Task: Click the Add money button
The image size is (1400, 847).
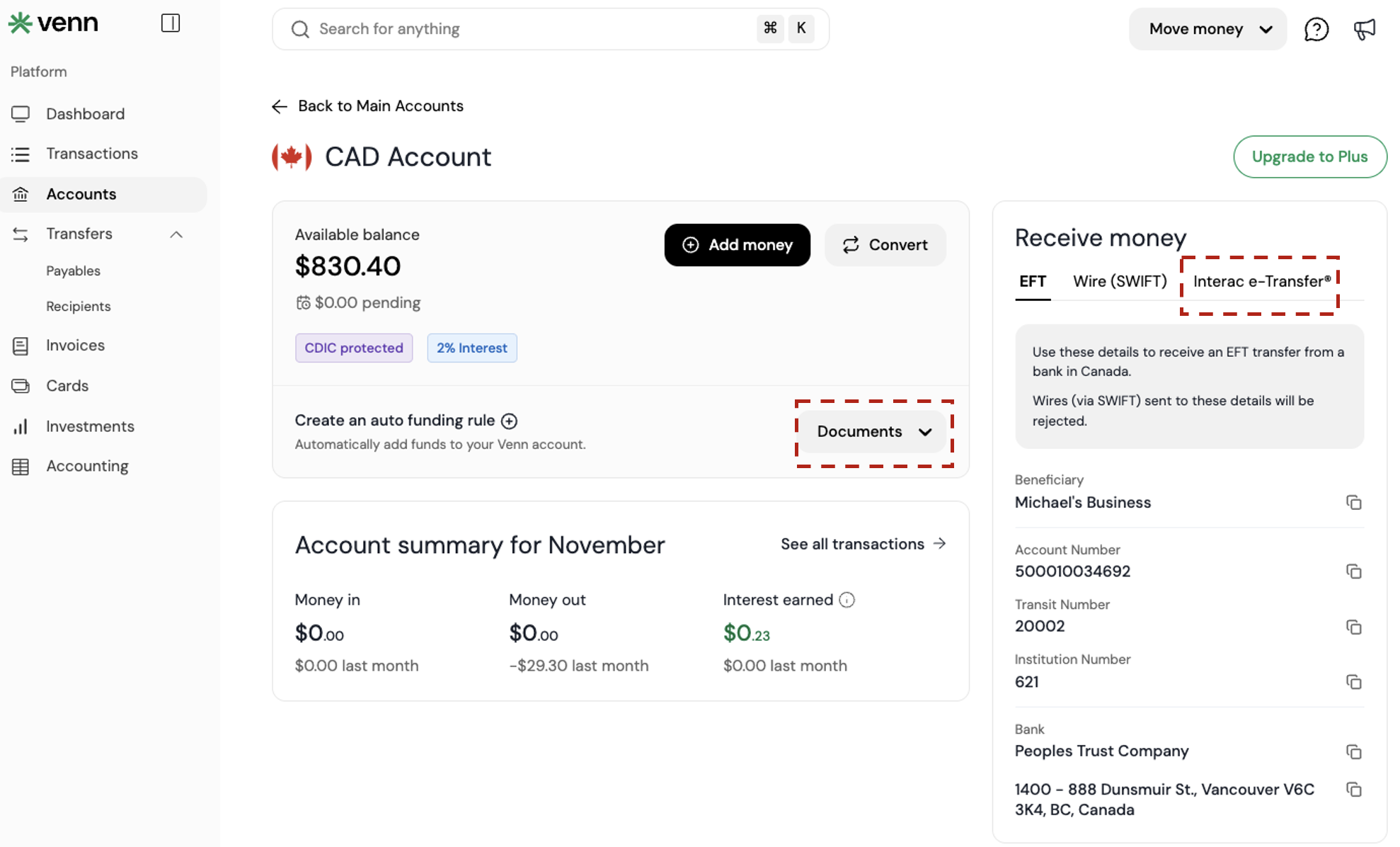Action: coord(737,245)
